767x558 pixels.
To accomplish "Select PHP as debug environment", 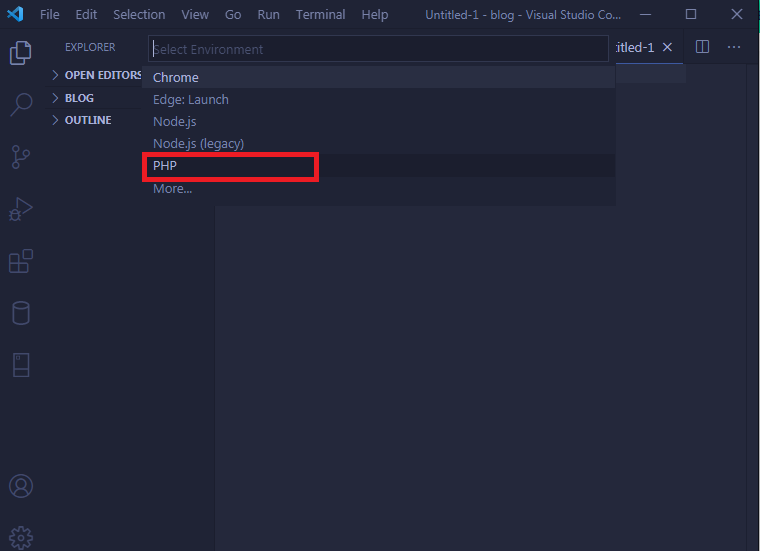I will click(378, 166).
